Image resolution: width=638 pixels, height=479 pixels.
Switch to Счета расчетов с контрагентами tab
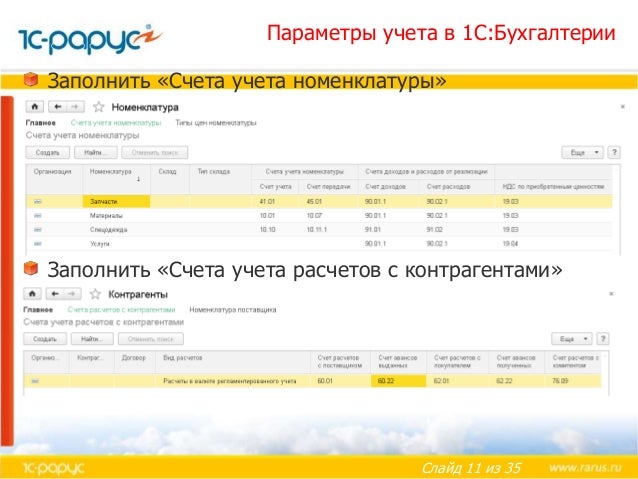click(121, 310)
